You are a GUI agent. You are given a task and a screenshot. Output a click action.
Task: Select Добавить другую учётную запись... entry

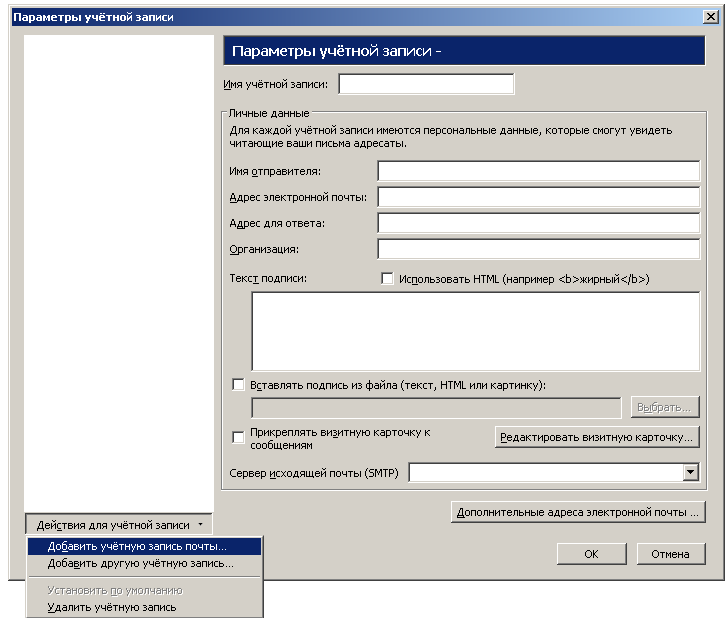[x=144, y=564]
